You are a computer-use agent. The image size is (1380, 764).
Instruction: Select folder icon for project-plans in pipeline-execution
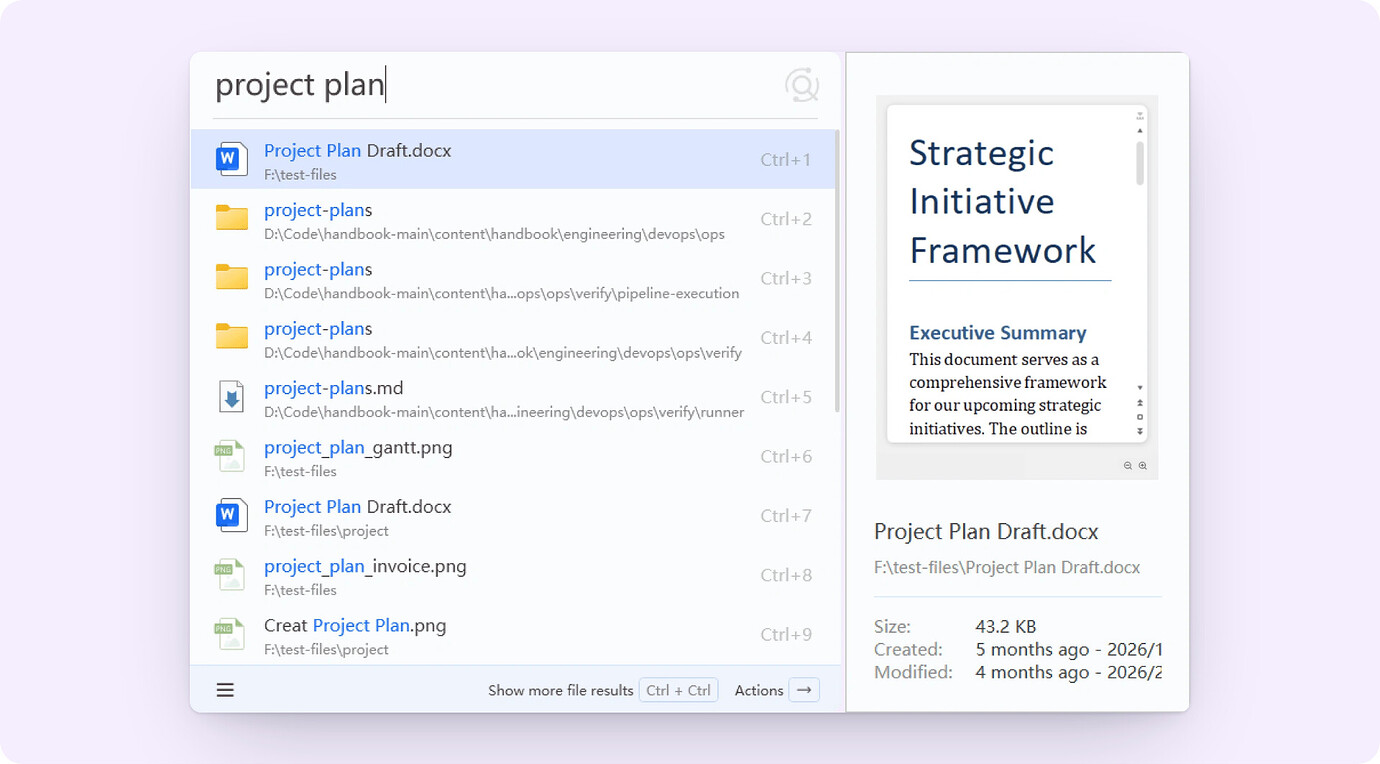pos(232,277)
